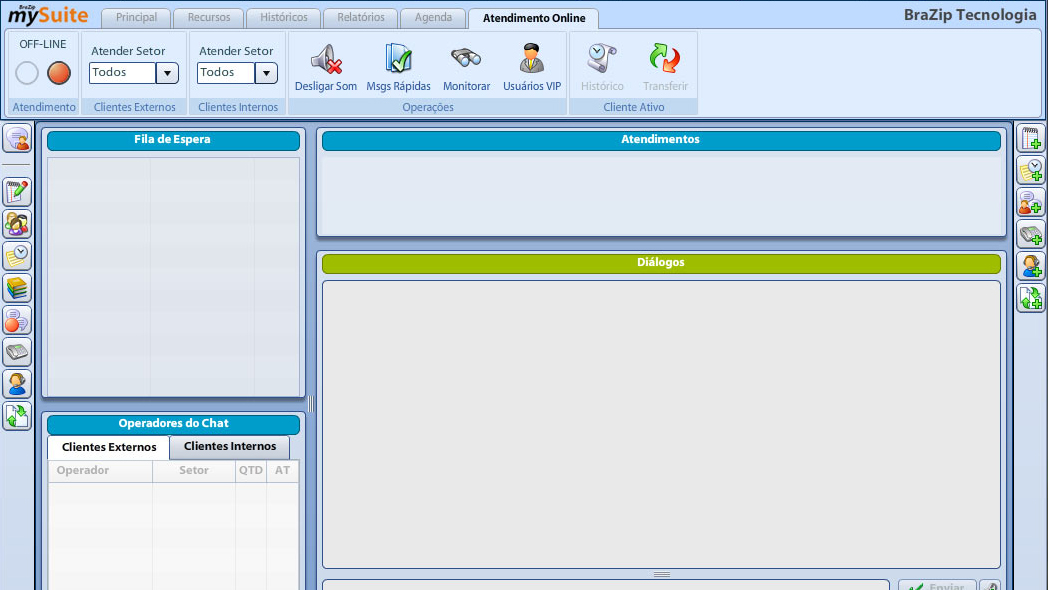Click the Setor column header
1048x590 pixels.
pyautogui.click(x=194, y=470)
